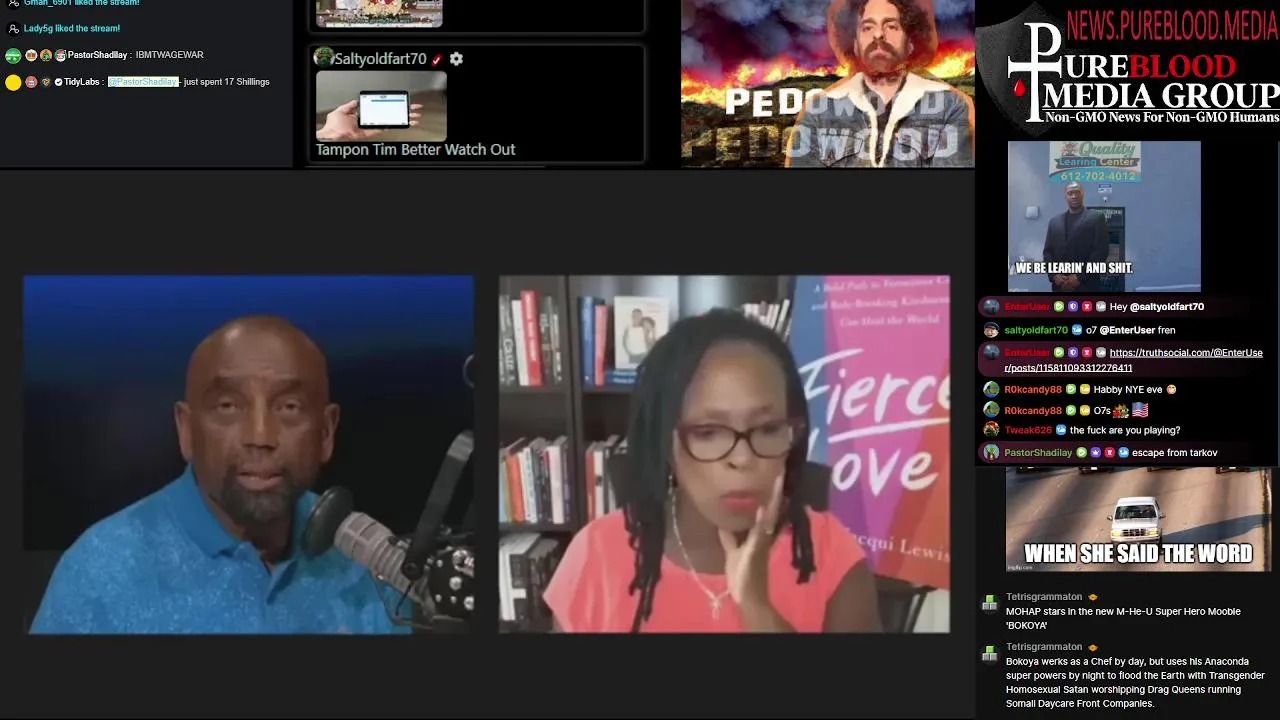
Task: Open the 'Tampon Tim Better Watch Out' thumbnail
Action: tap(381, 105)
